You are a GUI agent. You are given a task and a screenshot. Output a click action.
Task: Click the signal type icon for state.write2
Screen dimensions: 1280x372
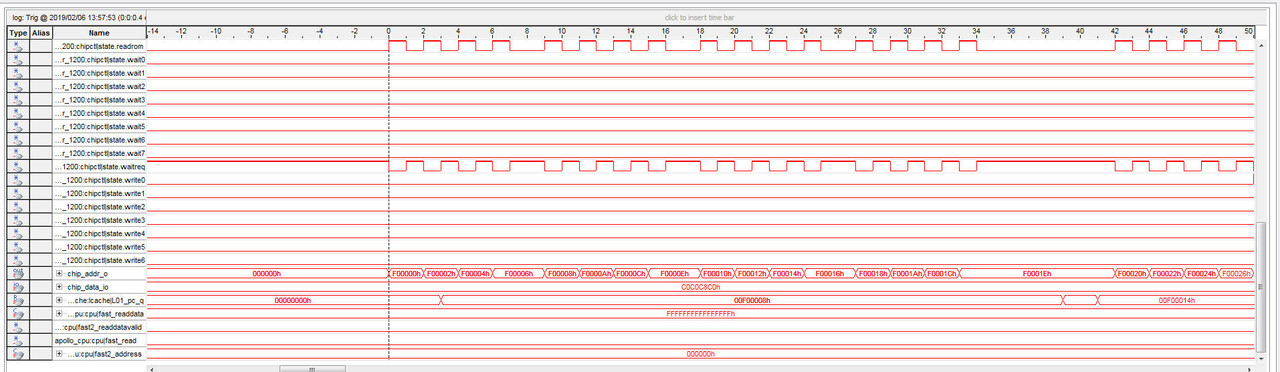click(x=18, y=207)
